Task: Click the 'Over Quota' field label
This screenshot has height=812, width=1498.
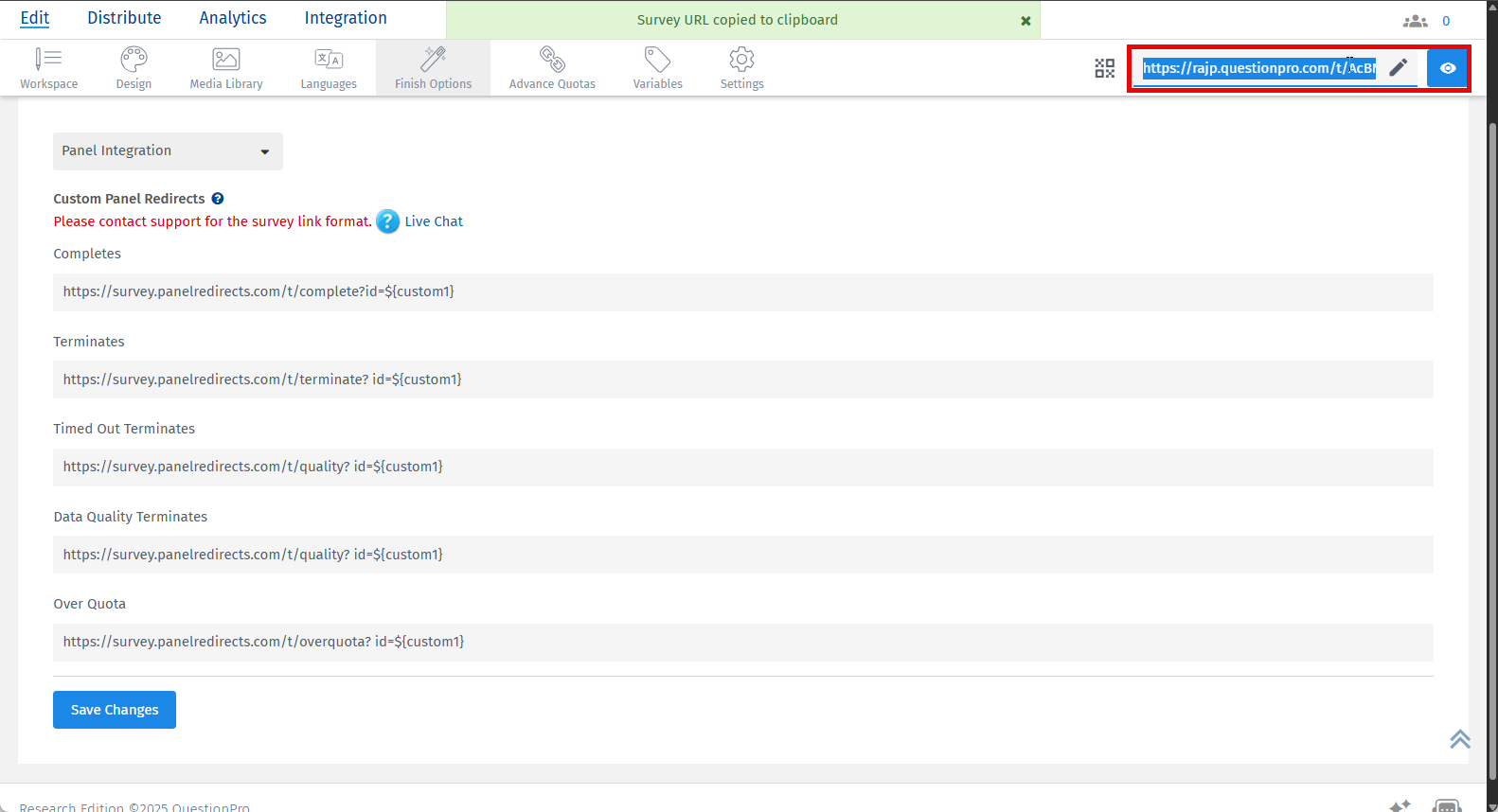Action: click(x=90, y=604)
